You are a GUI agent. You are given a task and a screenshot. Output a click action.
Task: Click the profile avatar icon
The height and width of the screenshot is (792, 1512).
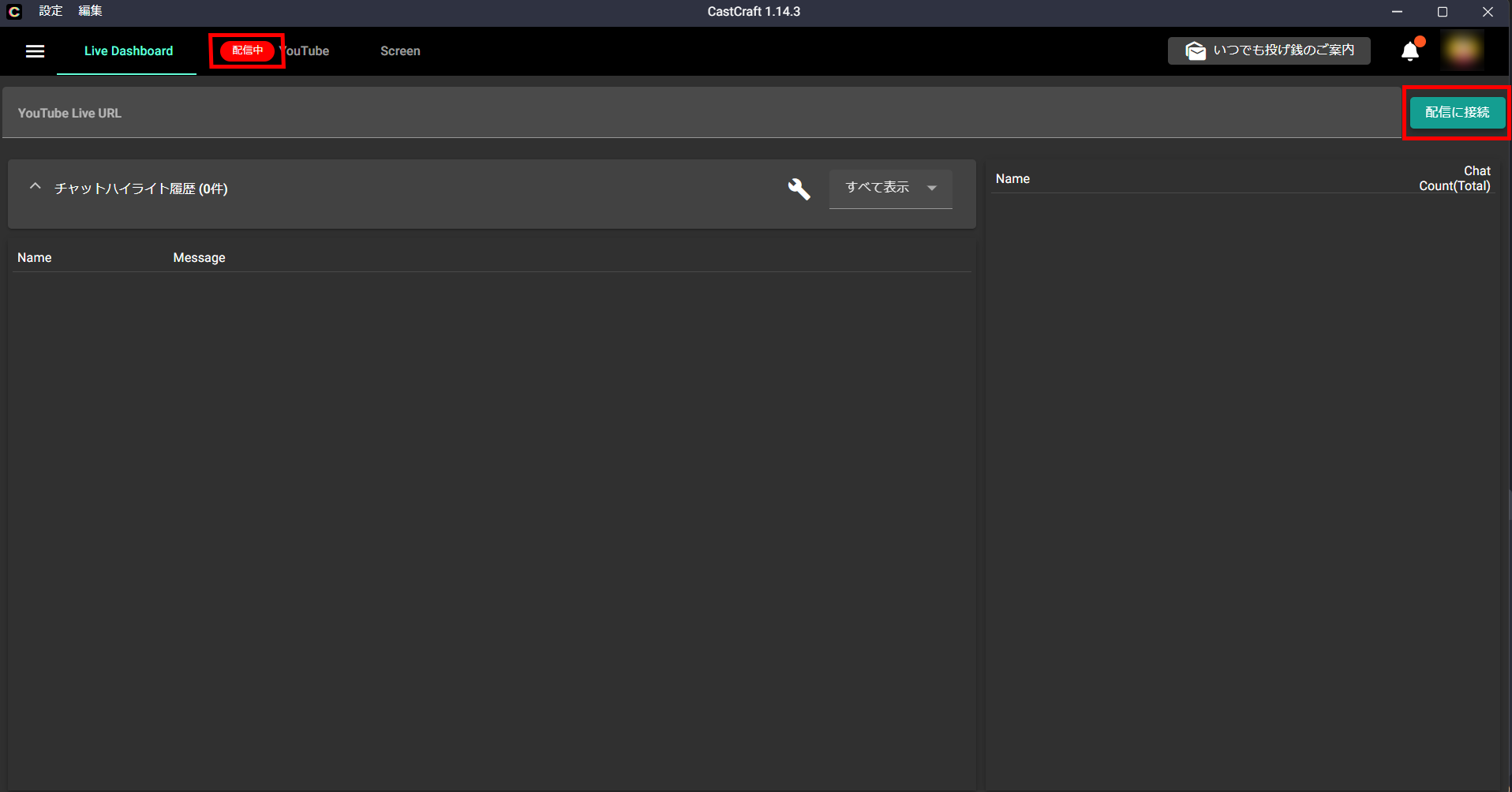tap(1461, 49)
